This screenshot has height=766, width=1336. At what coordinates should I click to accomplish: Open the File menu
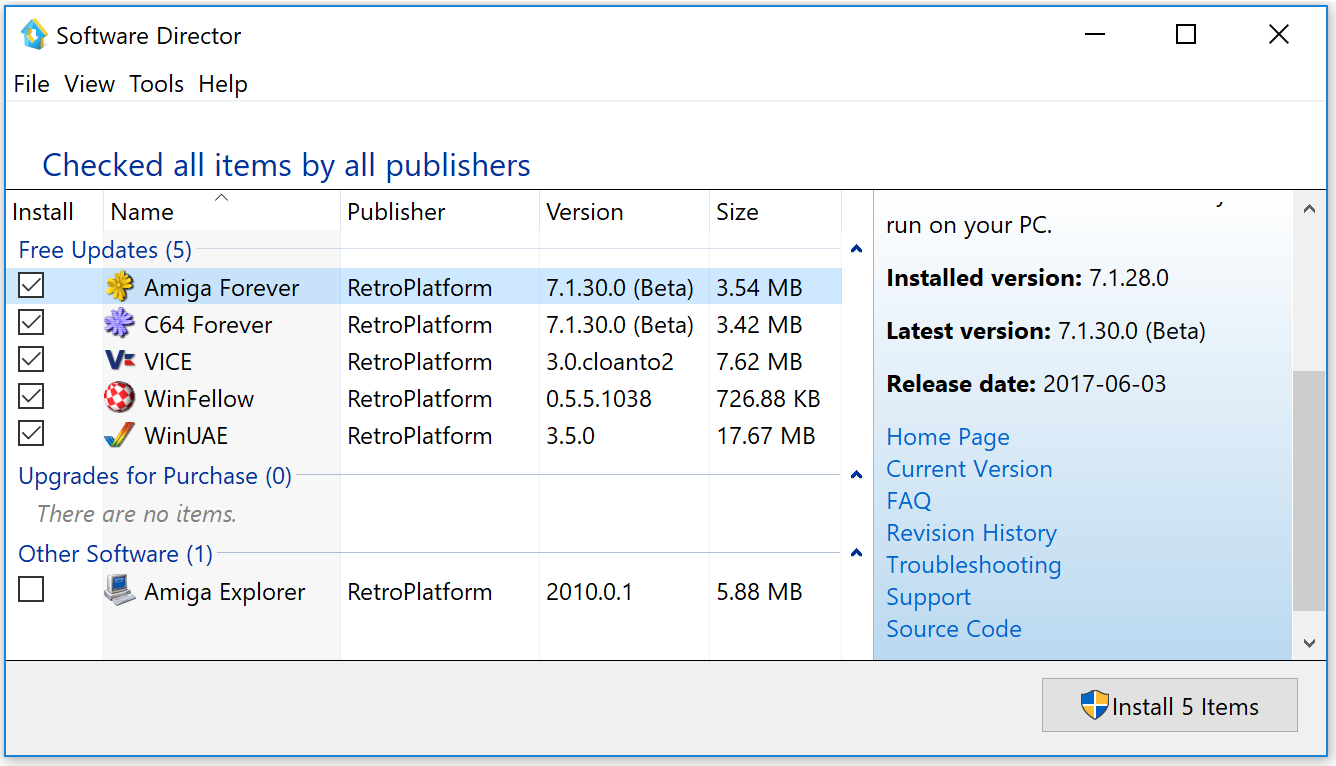pyautogui.click(x=32, y=84)
